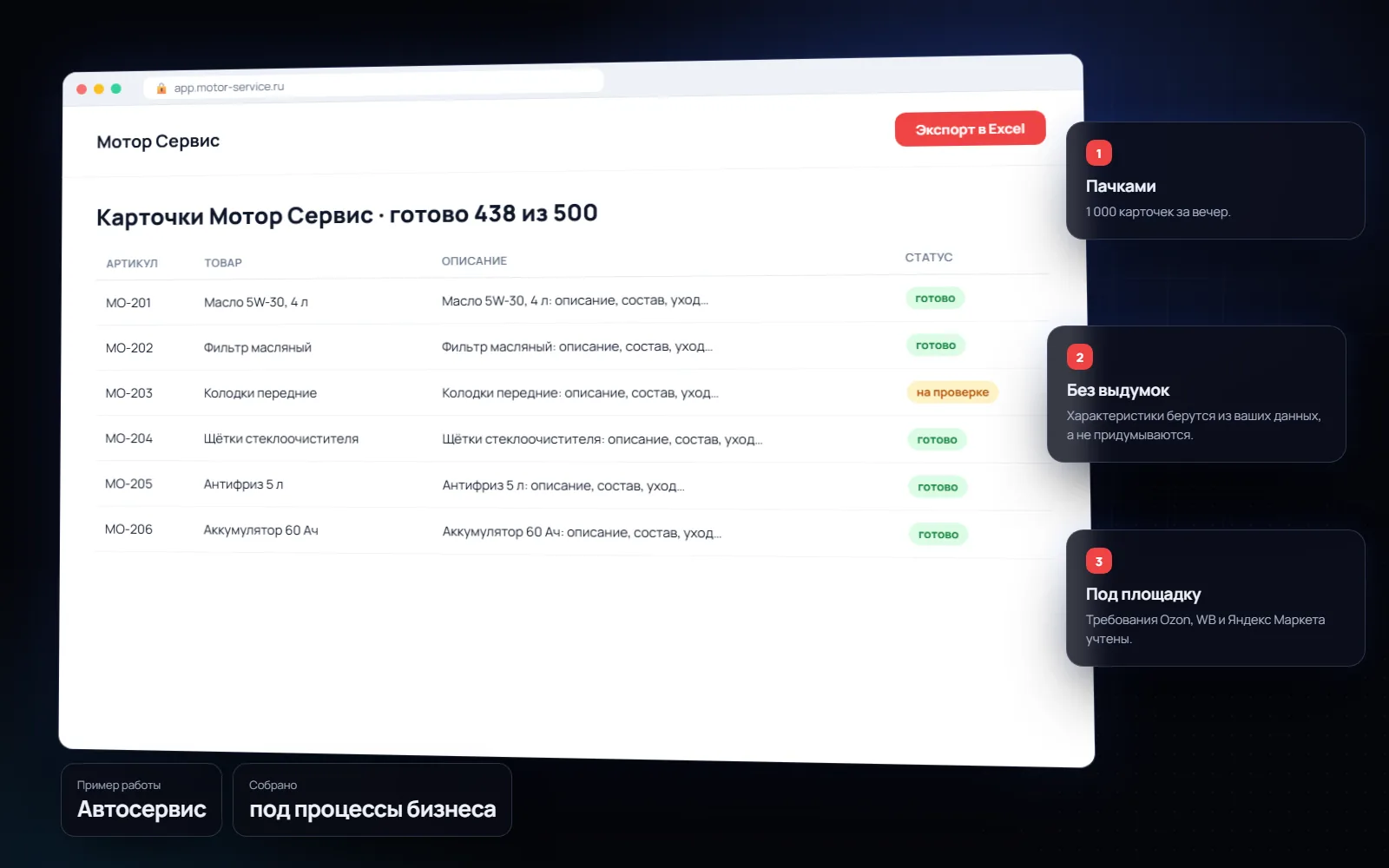The height and width of the screenshot is (868, 1389).
Task: Click готово status badge for МО-201
Action: tap(935, 299)
